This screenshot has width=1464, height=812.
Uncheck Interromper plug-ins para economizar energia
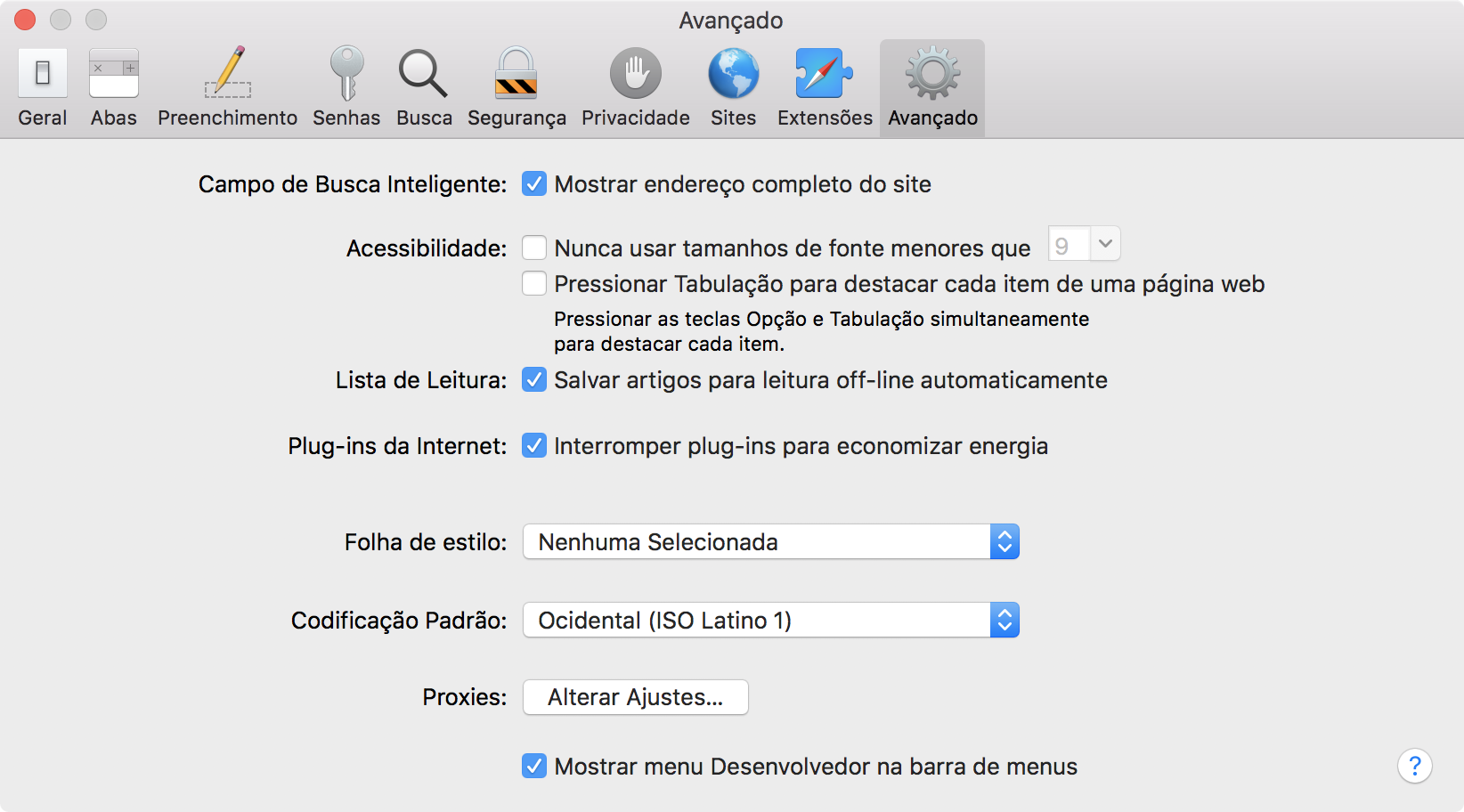coord(534,445)
